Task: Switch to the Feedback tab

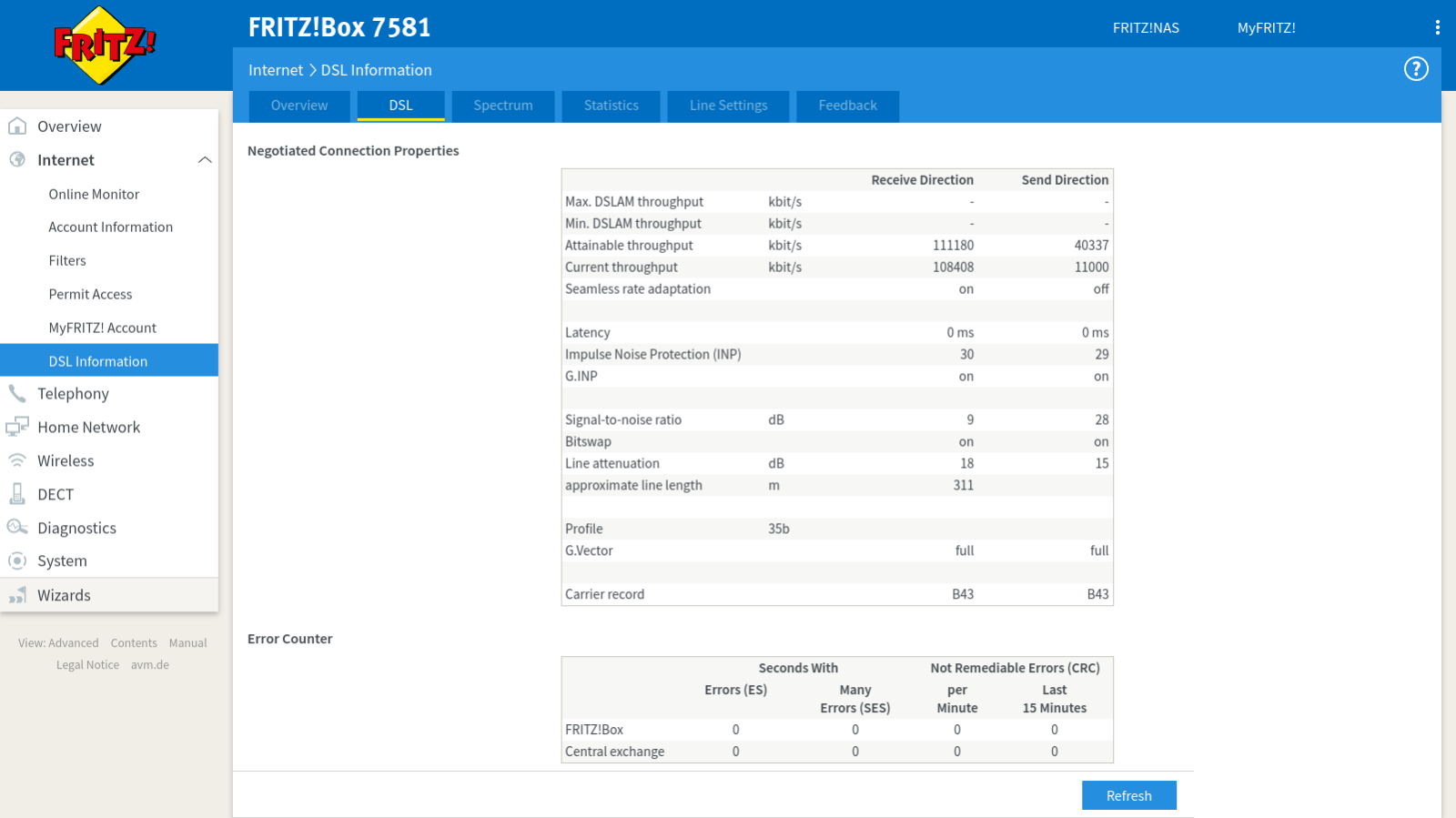Action: click(848, 106)
